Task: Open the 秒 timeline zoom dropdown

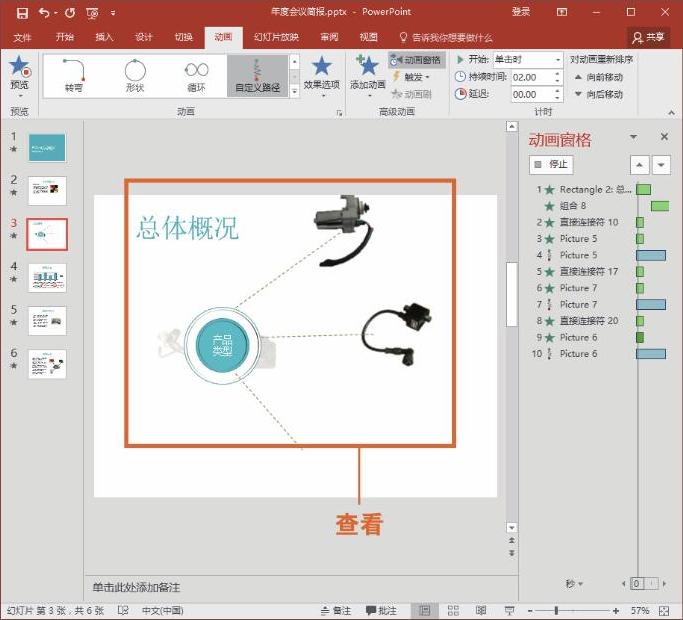Action: click(x=574, y=584)
